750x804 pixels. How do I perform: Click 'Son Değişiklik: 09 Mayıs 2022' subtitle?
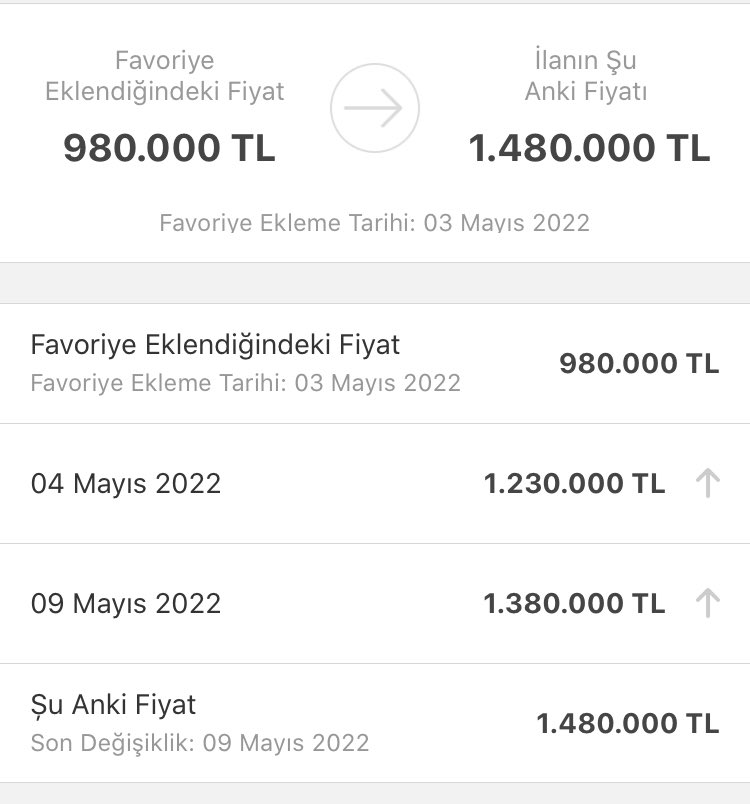[x=200, y=743]
